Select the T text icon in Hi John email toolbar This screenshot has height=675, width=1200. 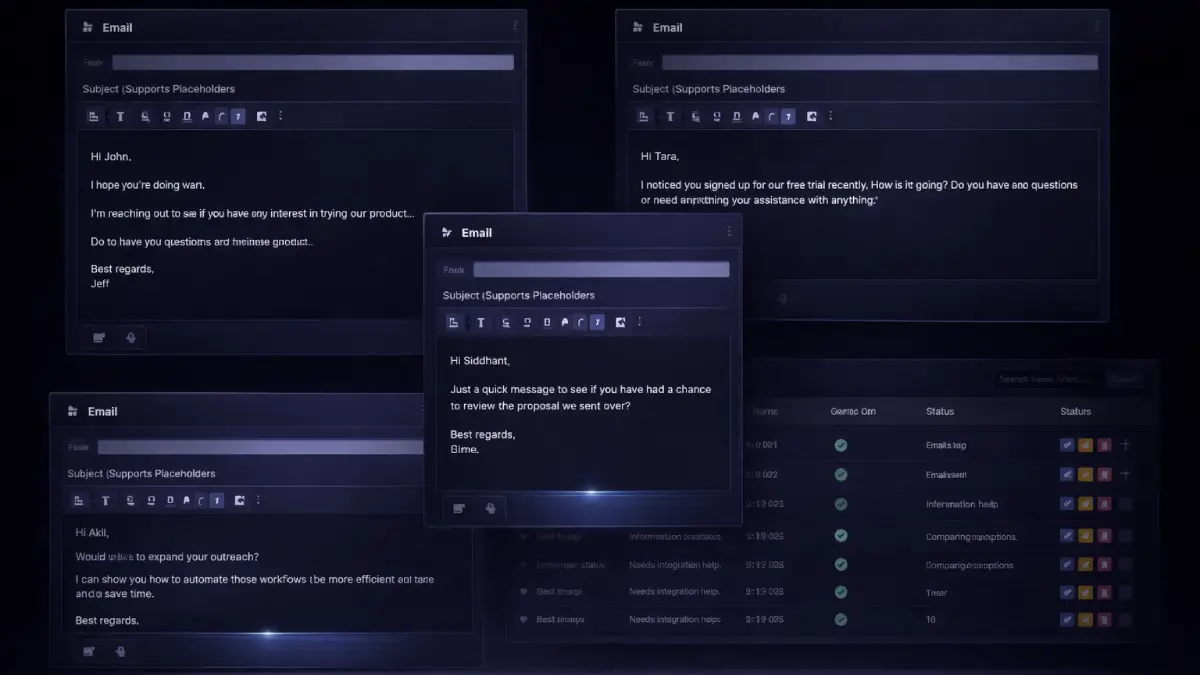120,116
